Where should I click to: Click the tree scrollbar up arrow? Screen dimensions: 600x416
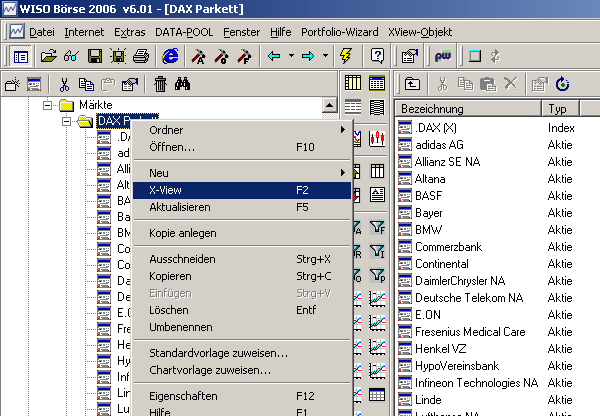pyautogui.click(x=329, y=105)
